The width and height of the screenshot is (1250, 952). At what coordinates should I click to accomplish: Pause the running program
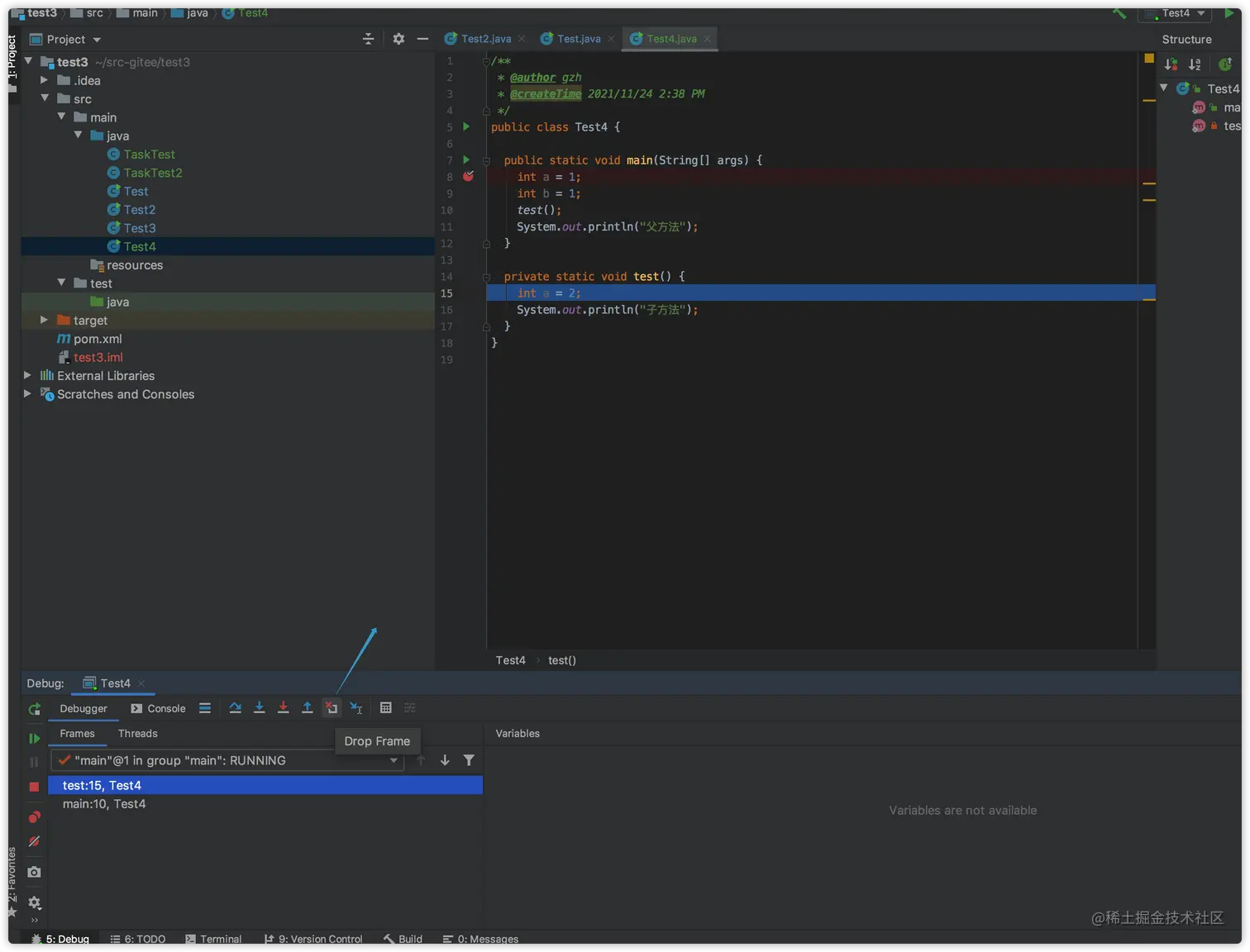coord(34,762)
